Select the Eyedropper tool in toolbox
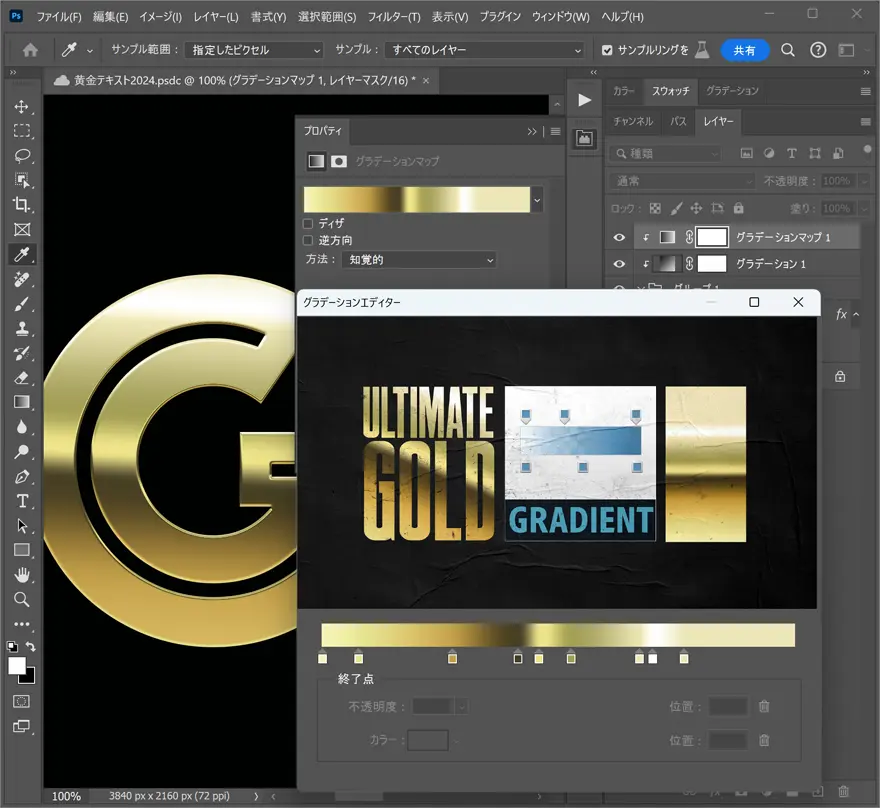This screenshot has height=808, width=880. (22, 254)
